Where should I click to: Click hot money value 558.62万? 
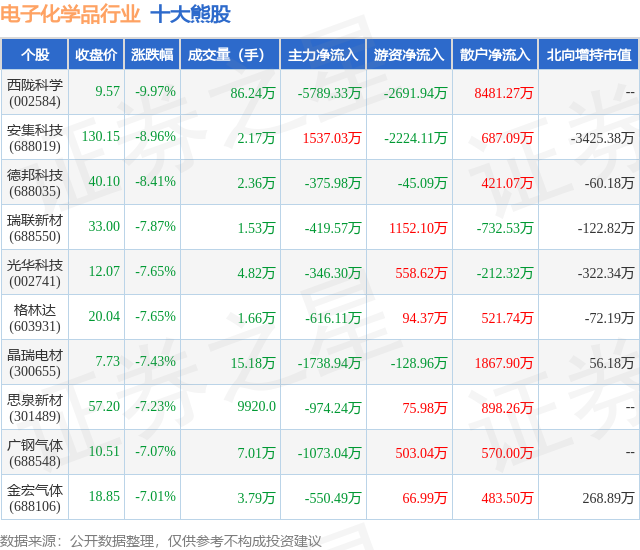(x=421, y=273)
